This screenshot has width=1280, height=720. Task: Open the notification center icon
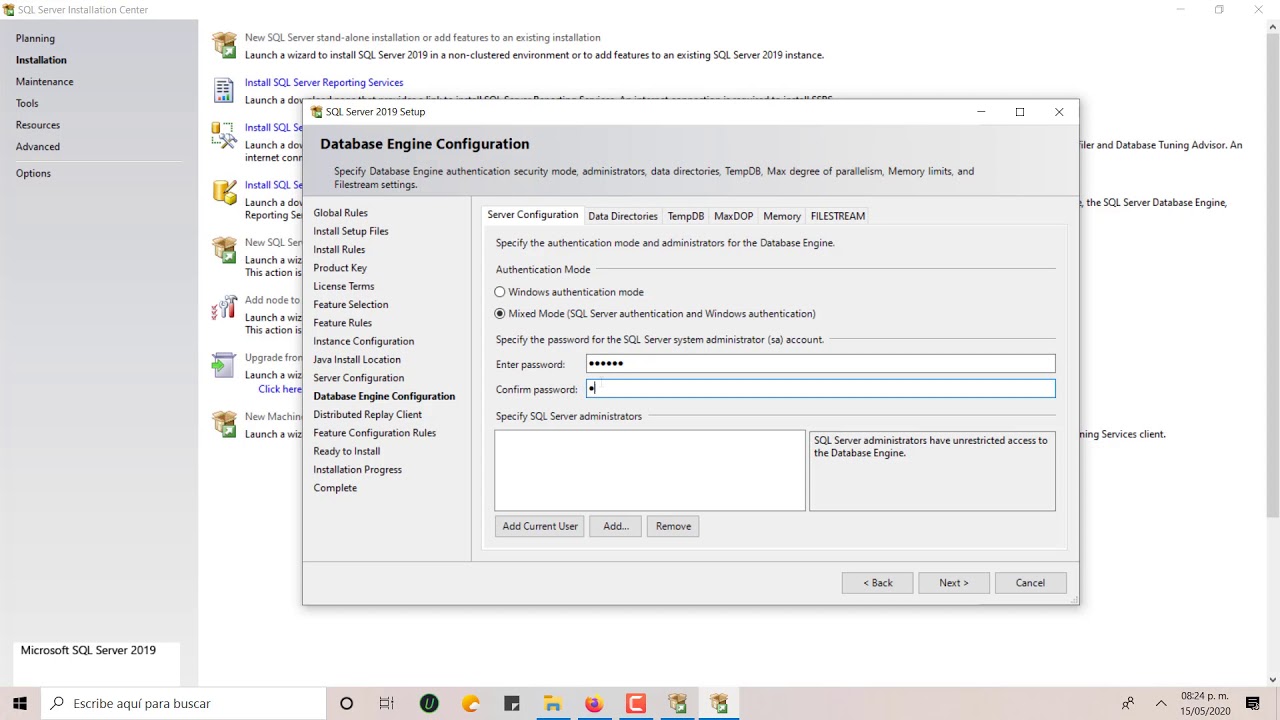pos(1252,703)
